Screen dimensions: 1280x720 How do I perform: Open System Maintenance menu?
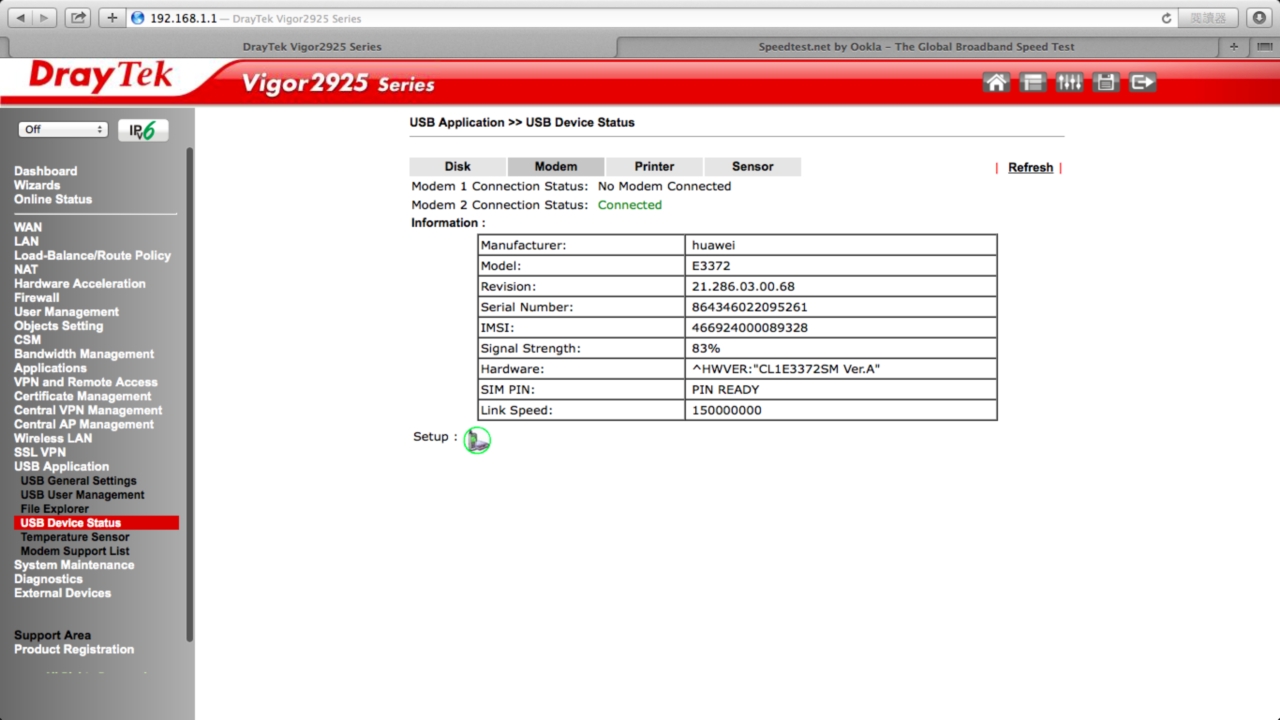pyautogui.click(x=74, y=564)
